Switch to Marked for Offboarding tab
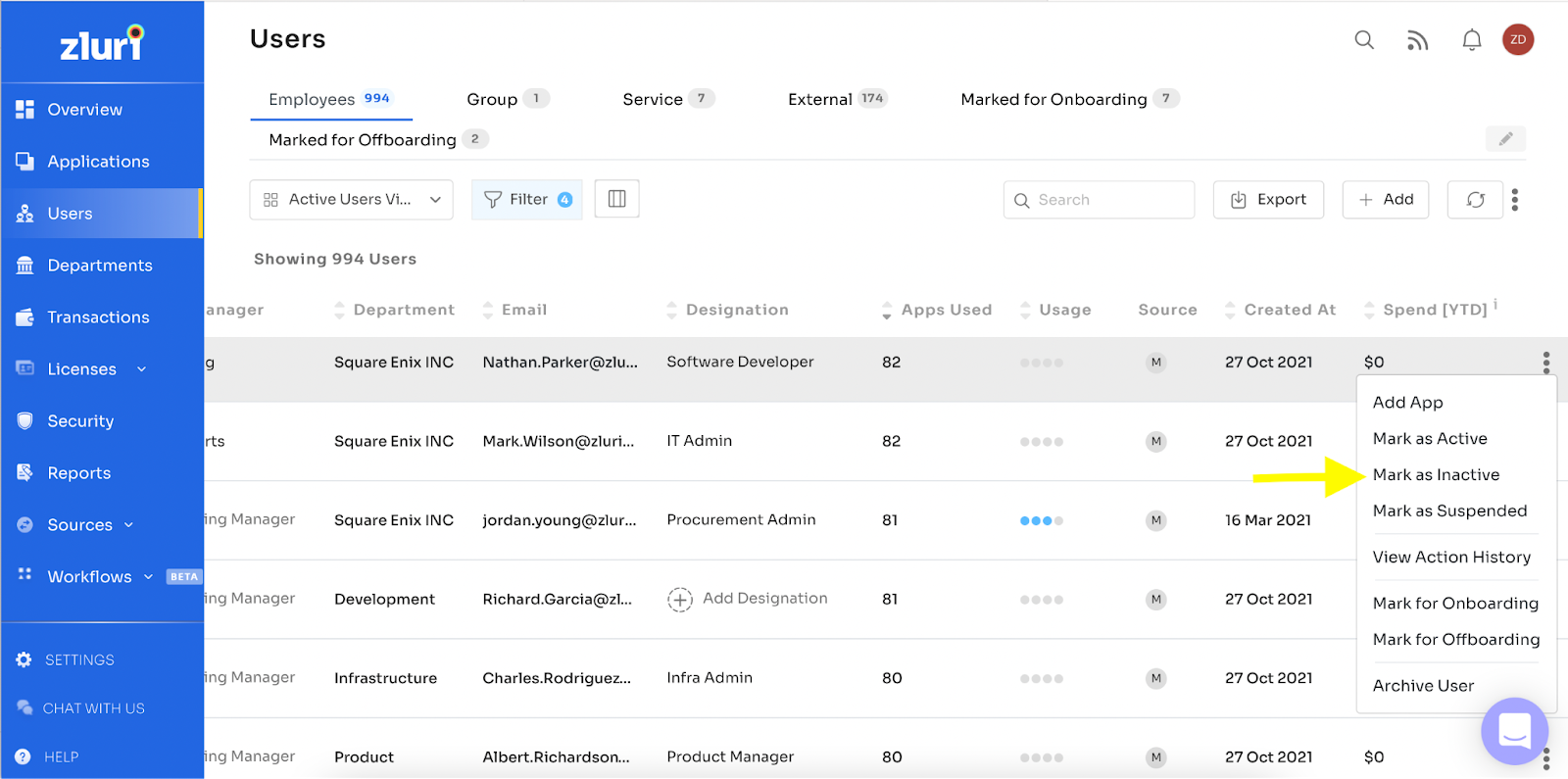This screenshot has height=779, width=1568. click(x=378, y=140)
